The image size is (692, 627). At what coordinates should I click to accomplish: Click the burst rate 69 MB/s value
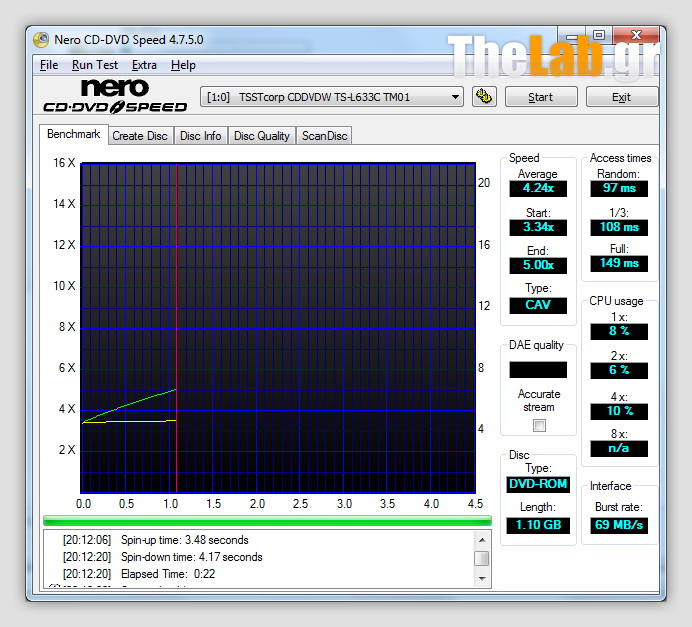[619, 525]
